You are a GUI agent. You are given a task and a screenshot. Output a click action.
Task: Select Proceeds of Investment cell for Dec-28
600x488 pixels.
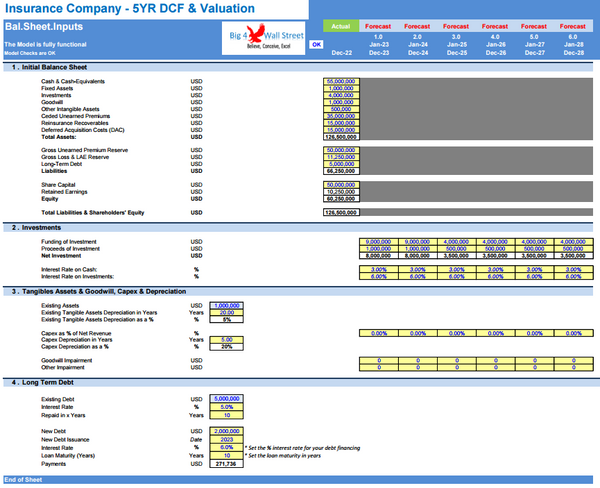coord(573,248)
